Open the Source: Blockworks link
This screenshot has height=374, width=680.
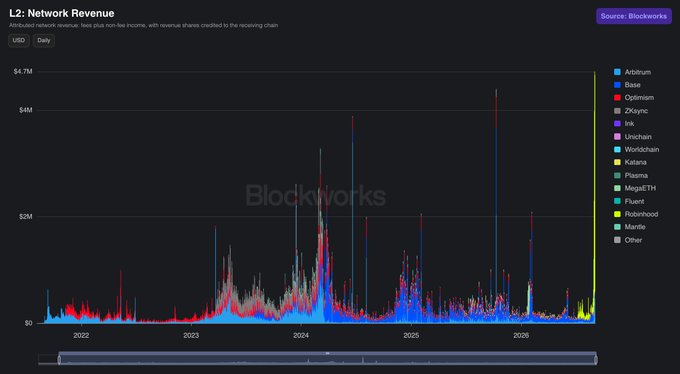[x=634, y=16]
